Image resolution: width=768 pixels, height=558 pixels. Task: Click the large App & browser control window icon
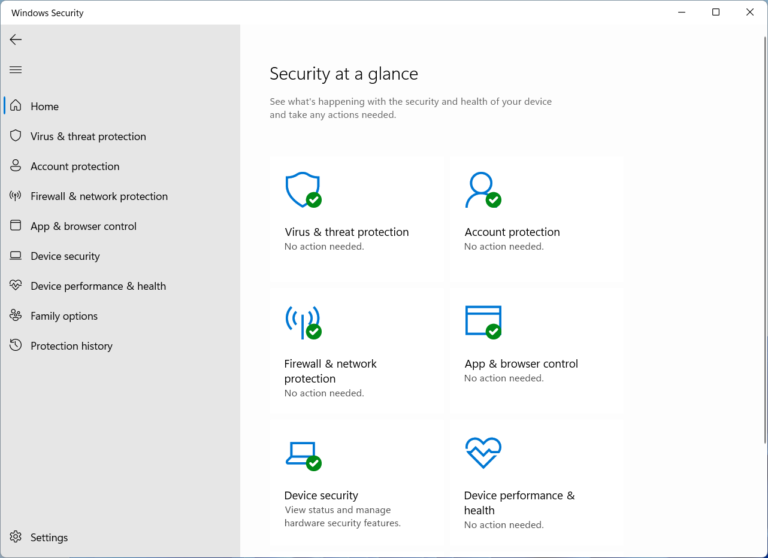483,322
